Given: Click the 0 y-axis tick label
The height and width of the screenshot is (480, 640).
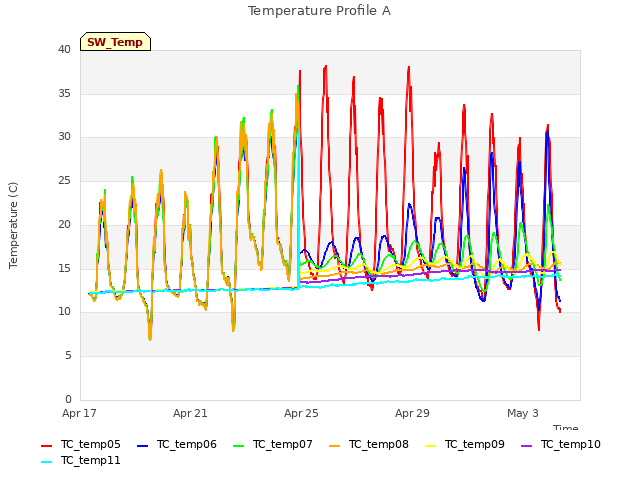Looking at the screenshot, I should (68, 399).
